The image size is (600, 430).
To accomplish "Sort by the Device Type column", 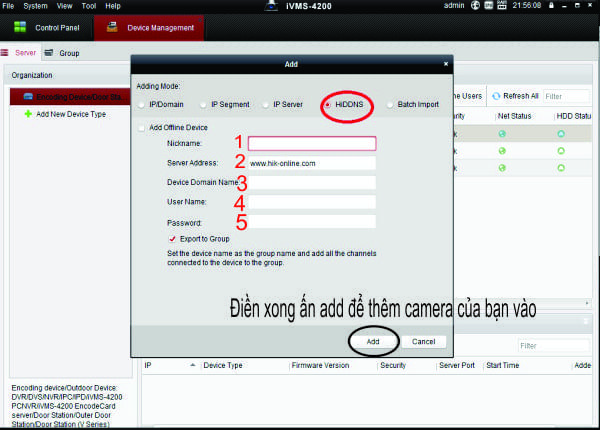I will click(223, 365).
